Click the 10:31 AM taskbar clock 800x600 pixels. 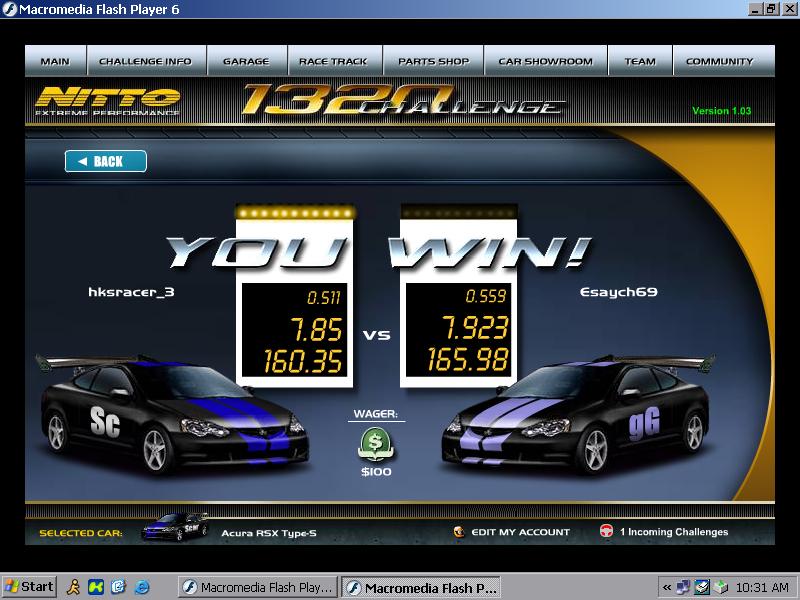pos(762,587)
